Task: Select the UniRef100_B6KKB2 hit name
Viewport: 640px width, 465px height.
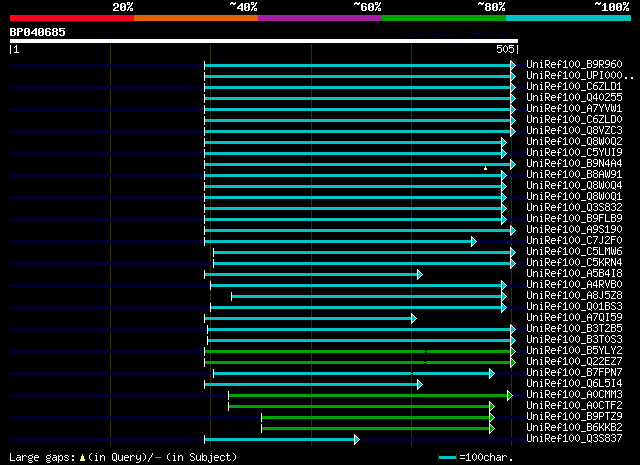Action: pos(574,427)
